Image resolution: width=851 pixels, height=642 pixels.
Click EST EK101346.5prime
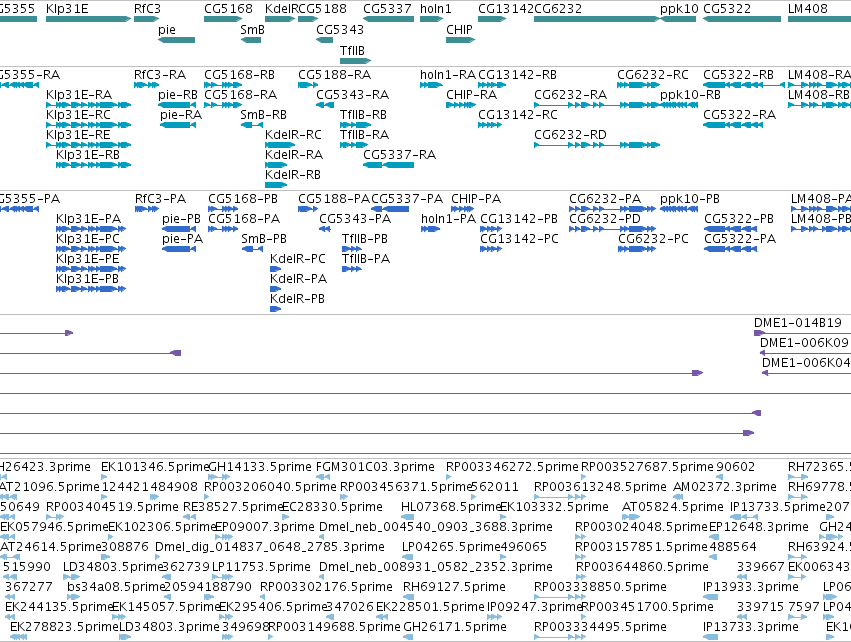click(105, 477)
